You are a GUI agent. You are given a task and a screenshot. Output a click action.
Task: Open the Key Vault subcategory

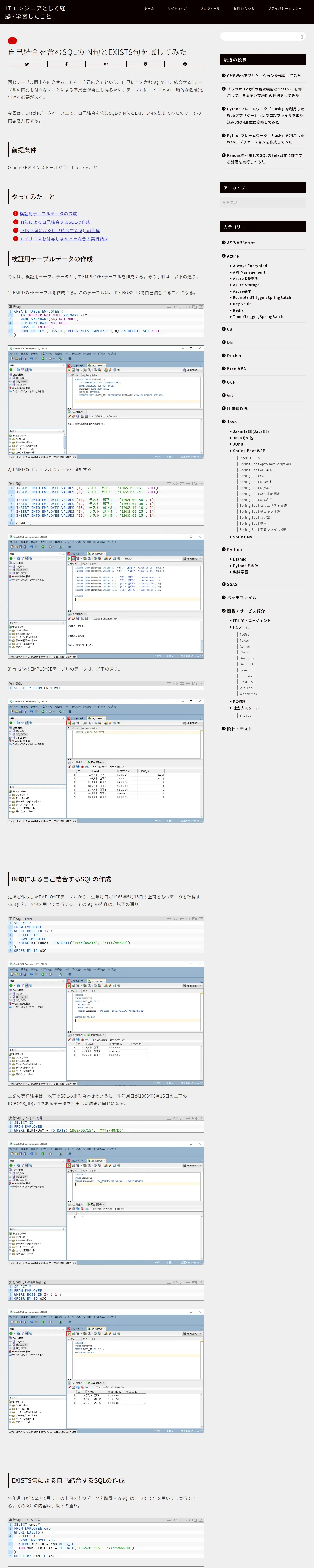click(x=242, y=304)
